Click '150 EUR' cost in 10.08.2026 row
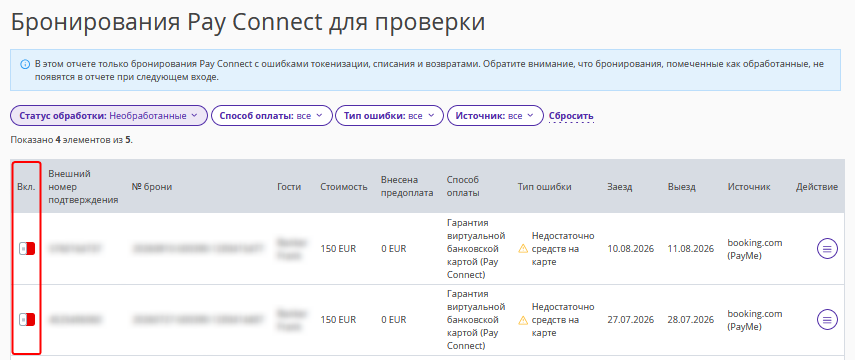The width and height of the screenshot is (855, 360). click(338, 249)
